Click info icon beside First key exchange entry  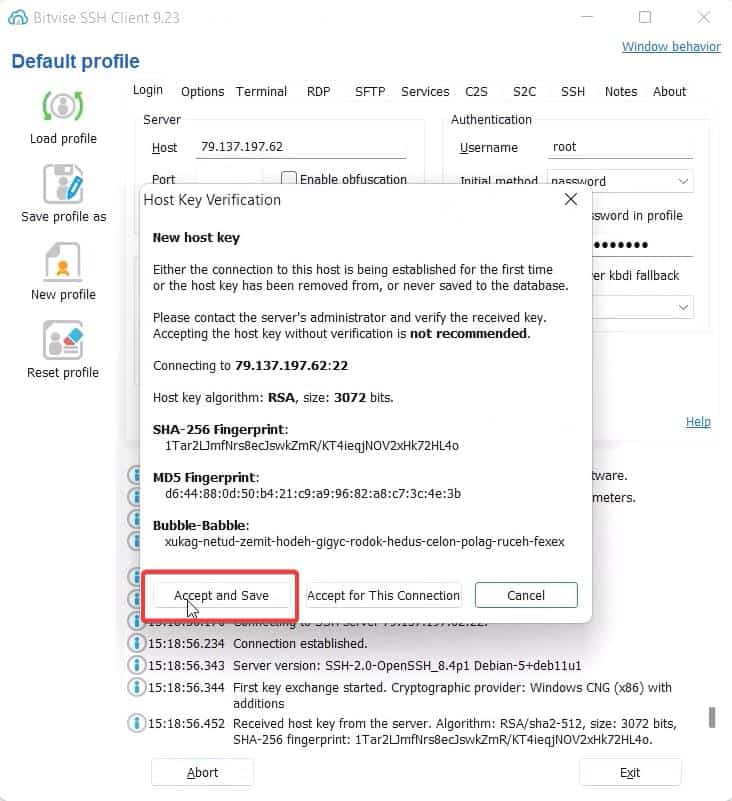coord(136,687)
